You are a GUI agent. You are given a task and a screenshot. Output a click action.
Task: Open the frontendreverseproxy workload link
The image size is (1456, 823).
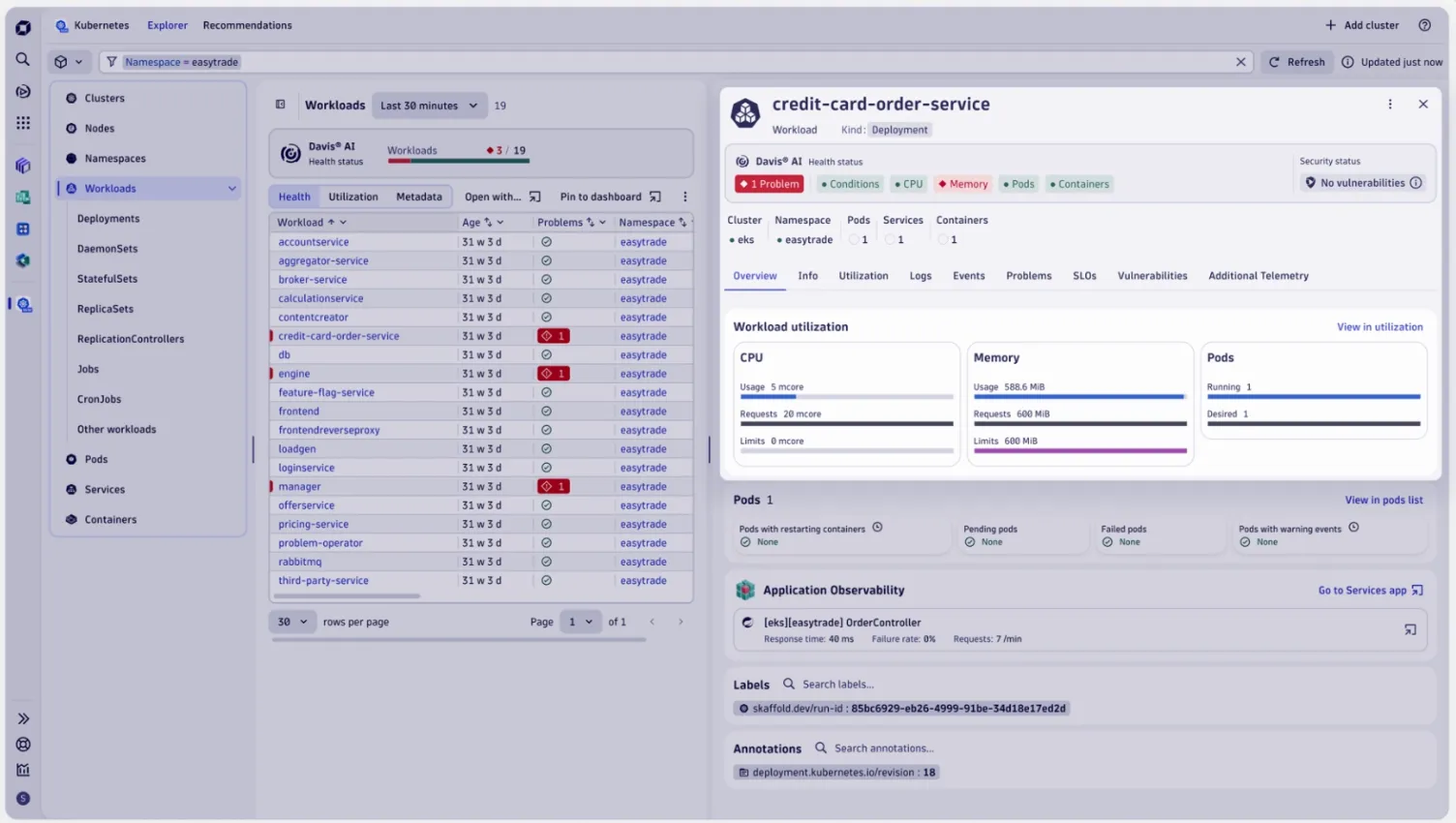(x=329, y=430)
